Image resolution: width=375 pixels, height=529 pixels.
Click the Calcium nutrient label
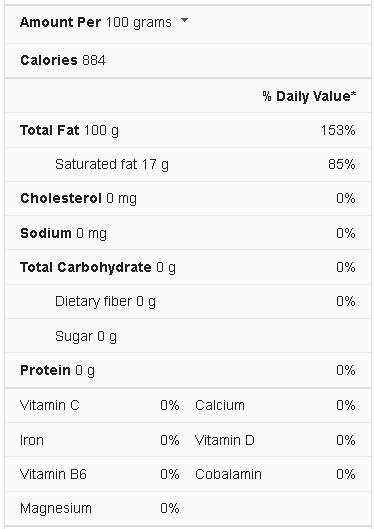click(x=220, y=405)
